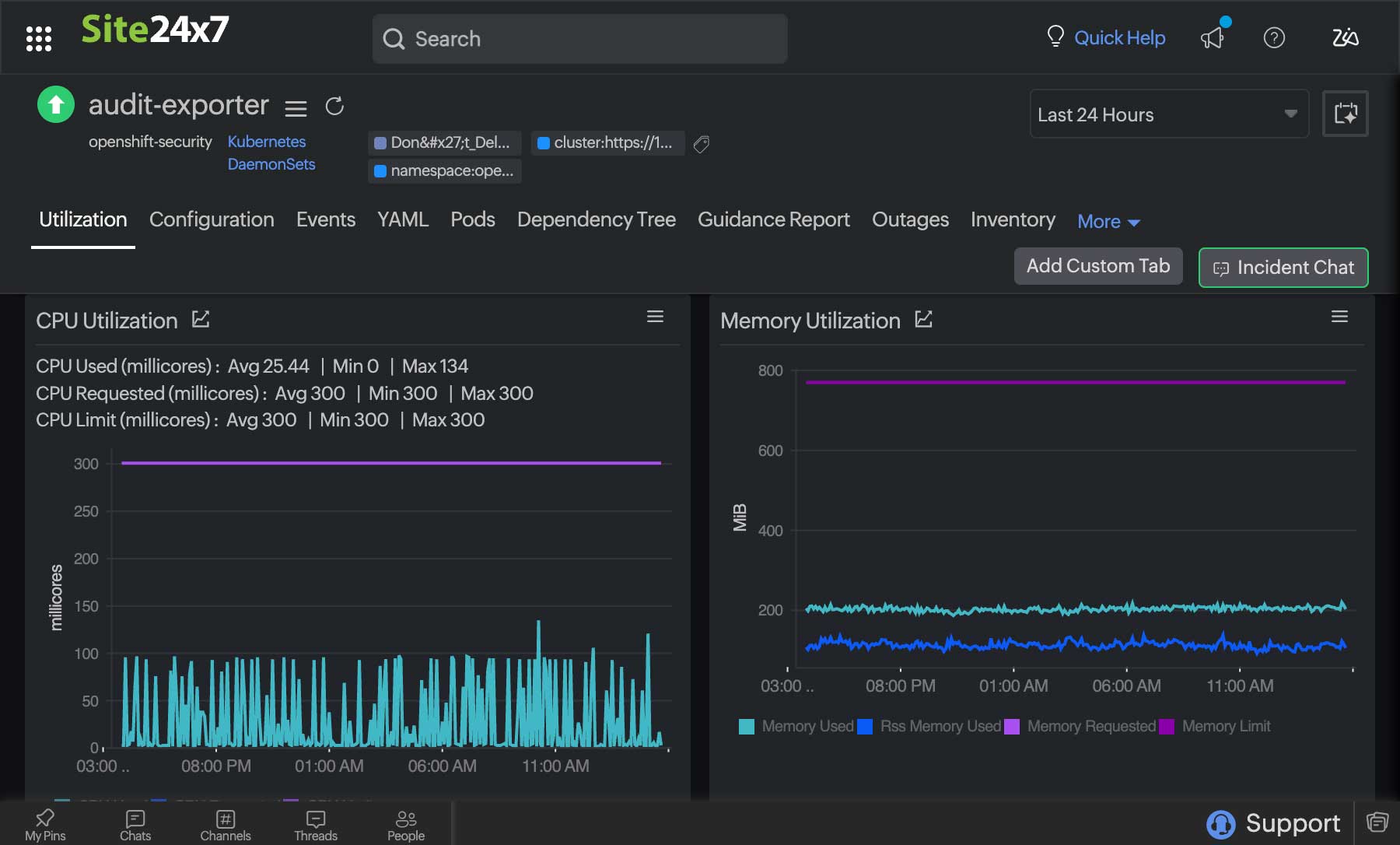
Task: Open Memory Utilization chart in expanded view
Action: pos(923,320)
